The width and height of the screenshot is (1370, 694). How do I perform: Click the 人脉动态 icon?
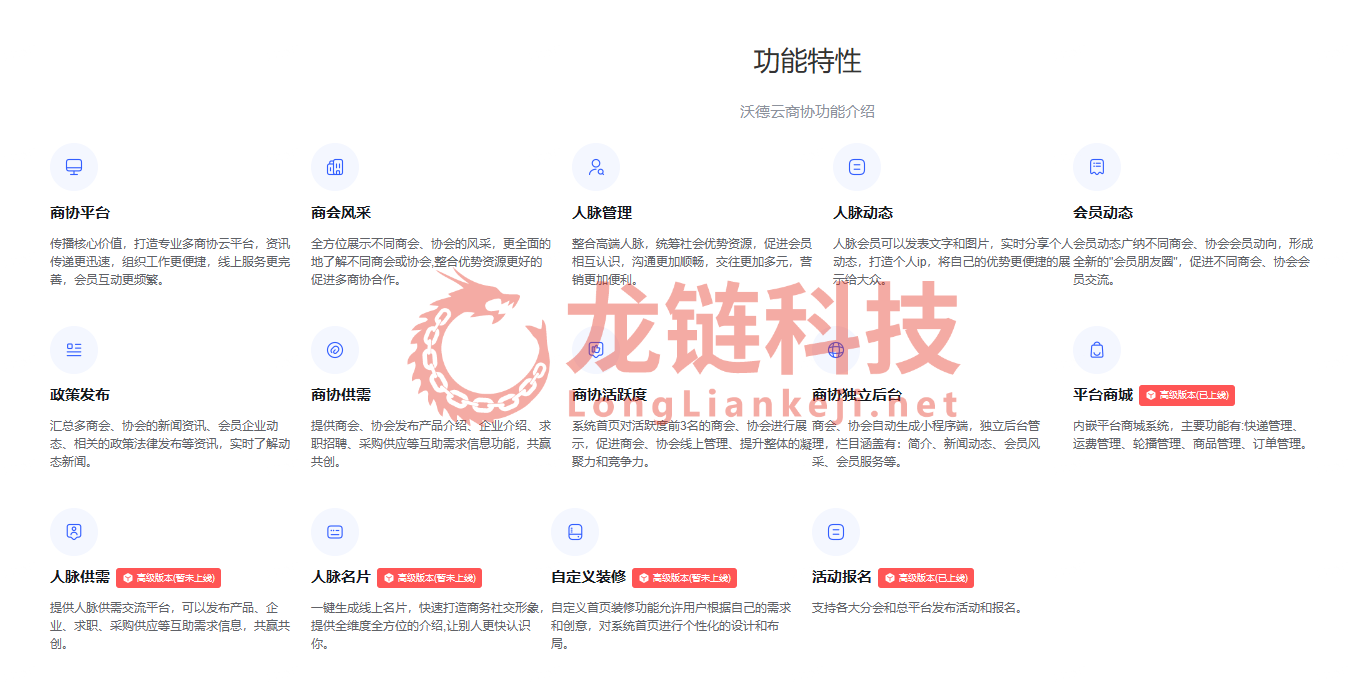857,167
